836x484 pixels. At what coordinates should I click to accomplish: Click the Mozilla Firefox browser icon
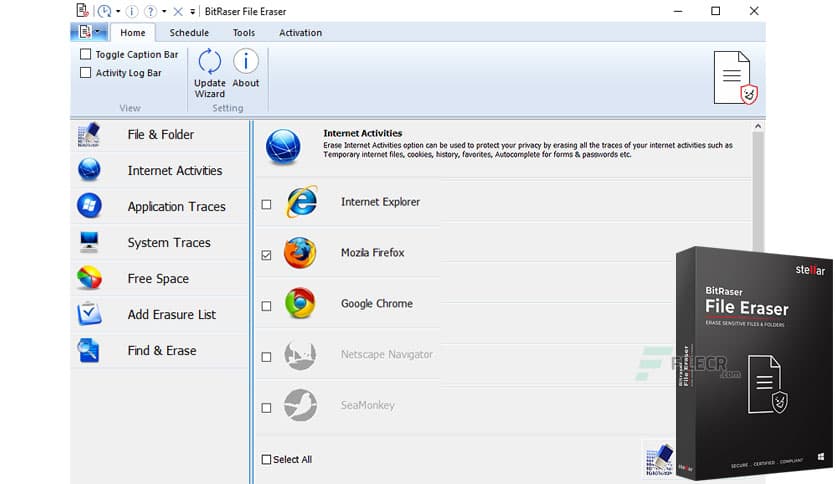pyautogui.click(x=300, y=253)
